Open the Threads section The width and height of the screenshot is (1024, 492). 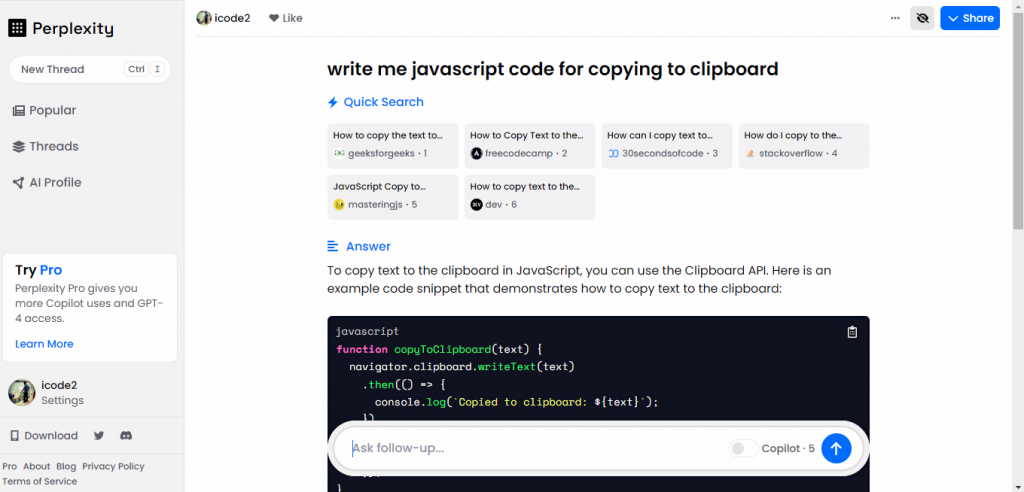tap(45, 146)
